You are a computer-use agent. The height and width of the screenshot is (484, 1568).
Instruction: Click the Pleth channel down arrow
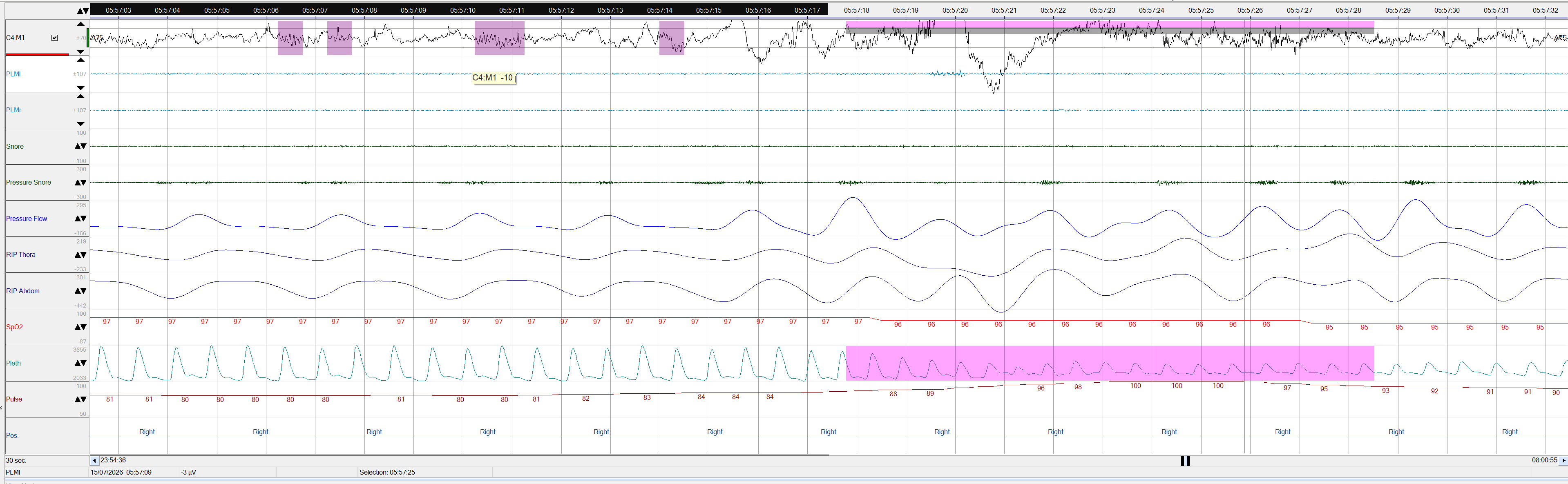click(83, 364)
